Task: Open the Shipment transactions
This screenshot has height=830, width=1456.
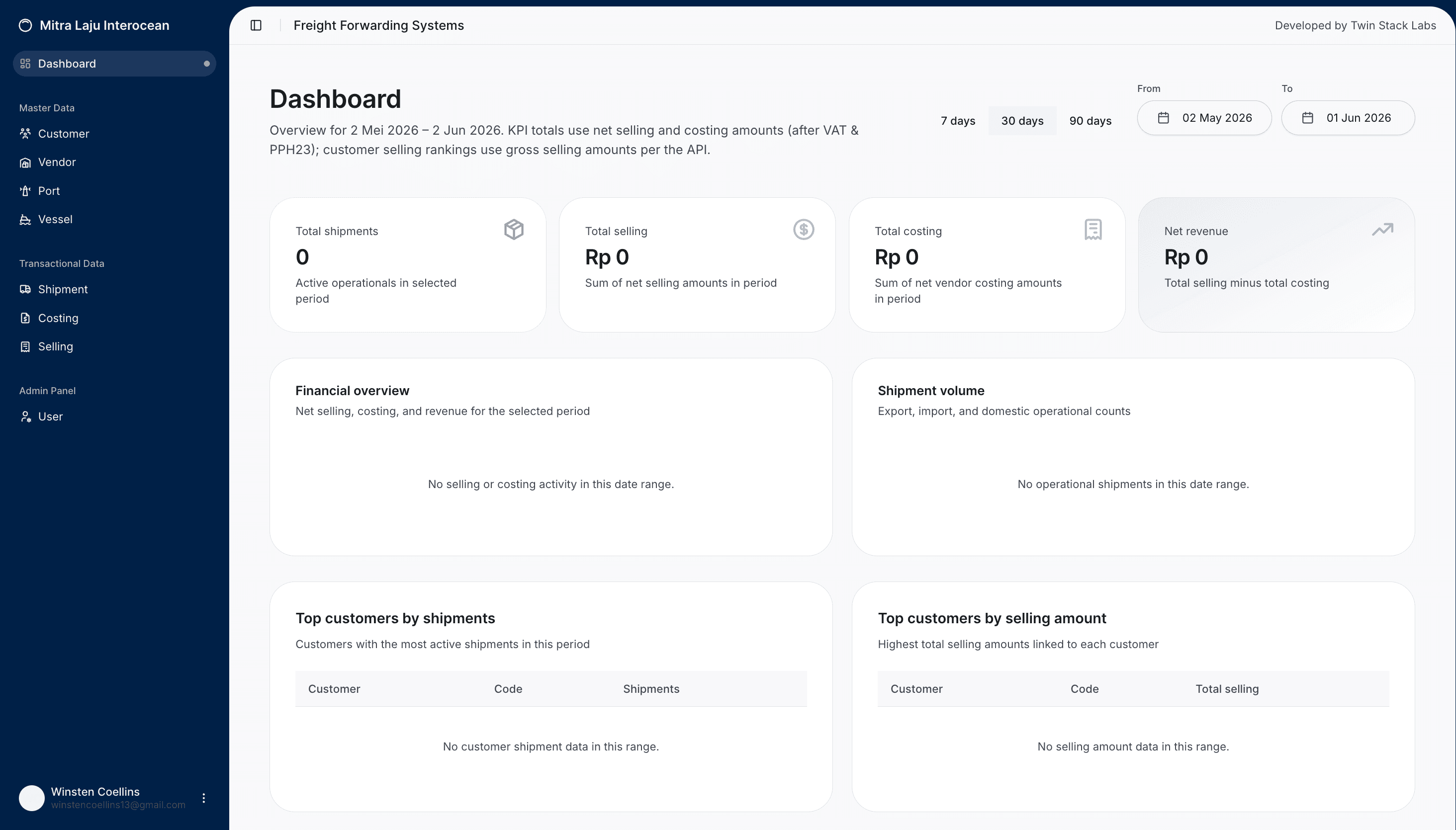Action: [114, 289]
